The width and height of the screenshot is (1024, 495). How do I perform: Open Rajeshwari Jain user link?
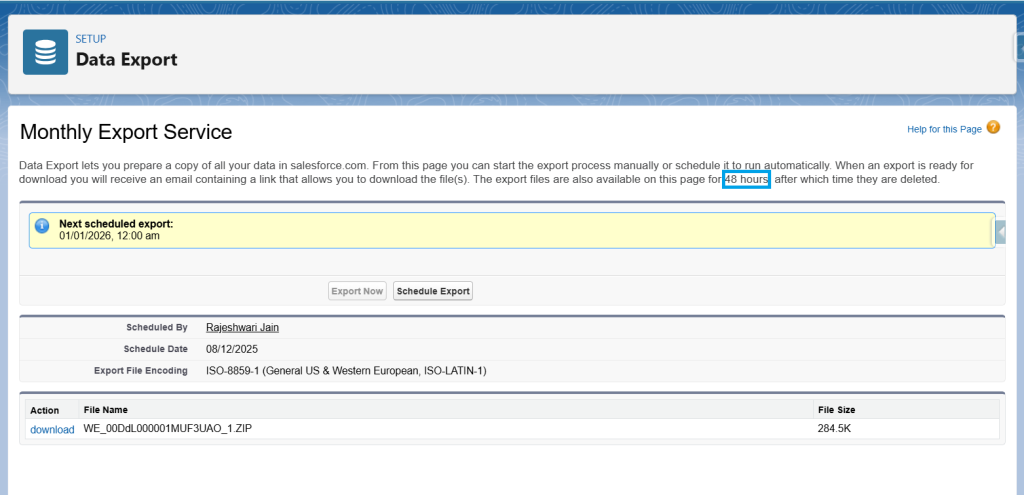(x=242, y=327)
